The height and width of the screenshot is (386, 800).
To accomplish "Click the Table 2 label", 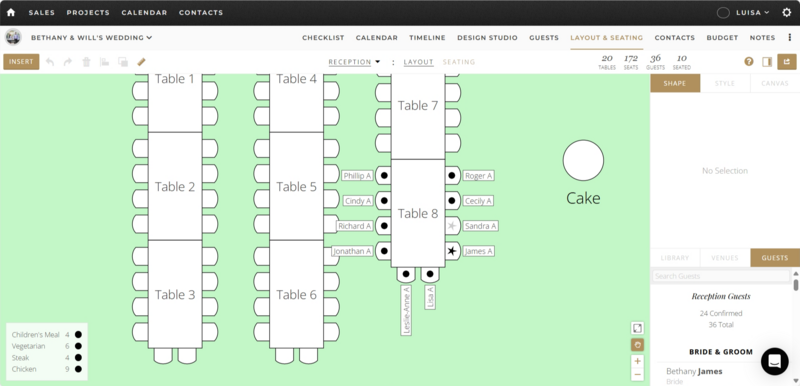I will (175, 187).
